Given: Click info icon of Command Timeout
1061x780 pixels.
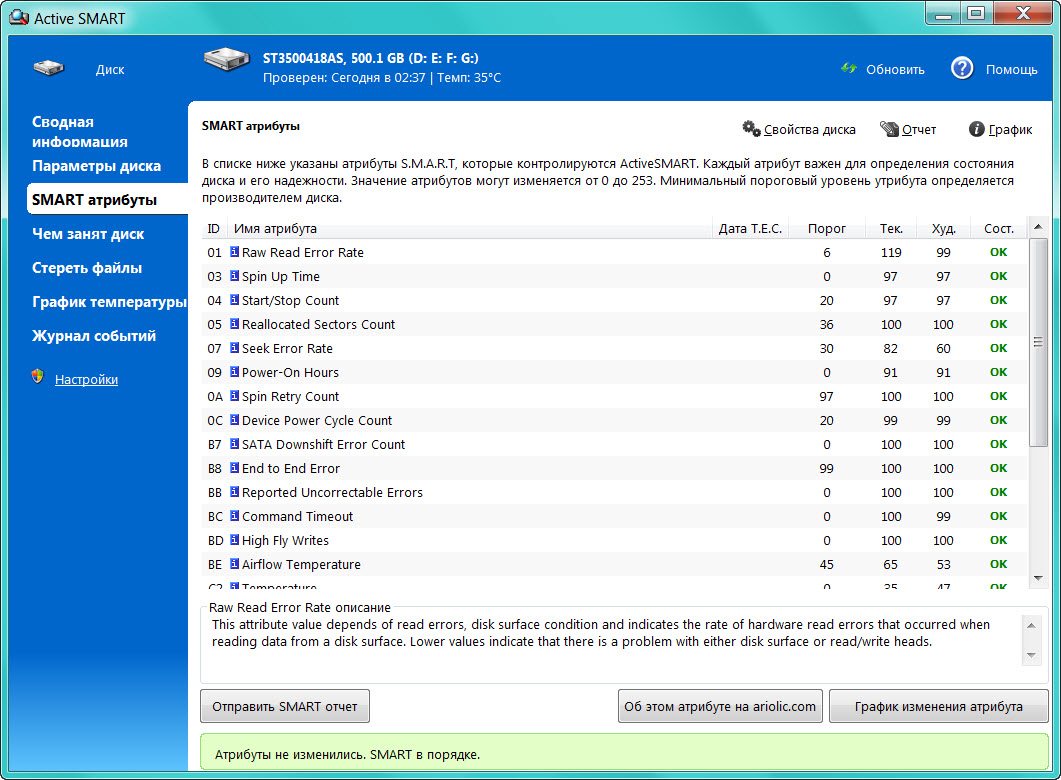Looking at the screenshot, I should click(234, 515).
